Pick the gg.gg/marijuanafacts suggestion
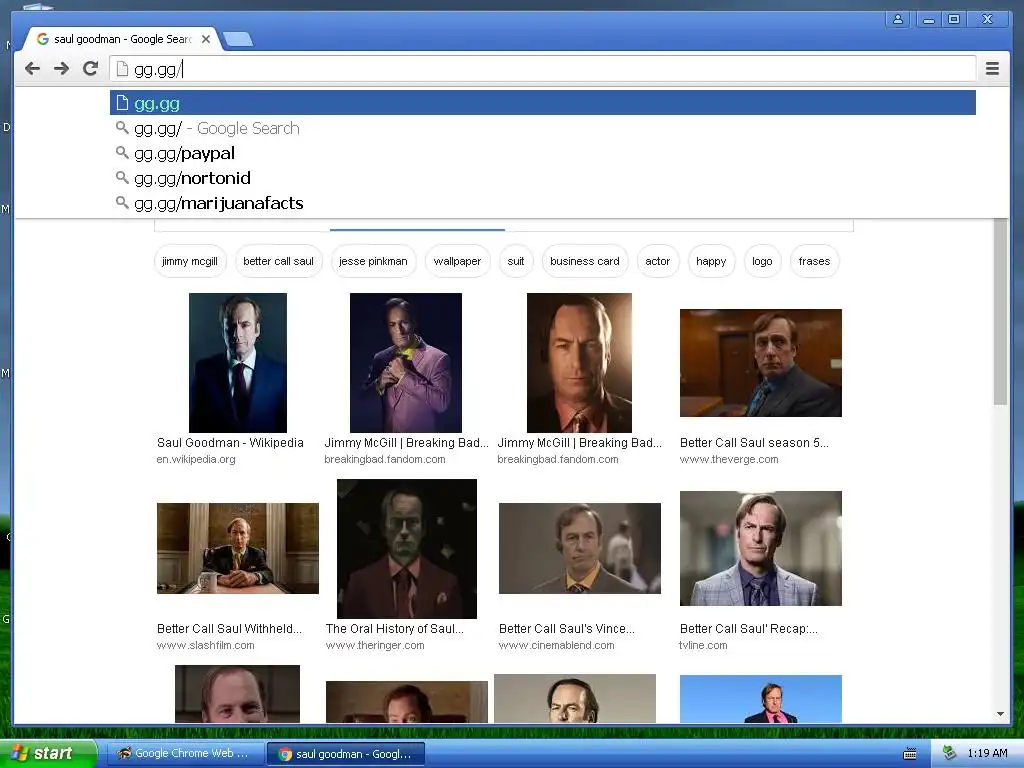This screenshot has width=1024, height=768. [x=543, y=203]
